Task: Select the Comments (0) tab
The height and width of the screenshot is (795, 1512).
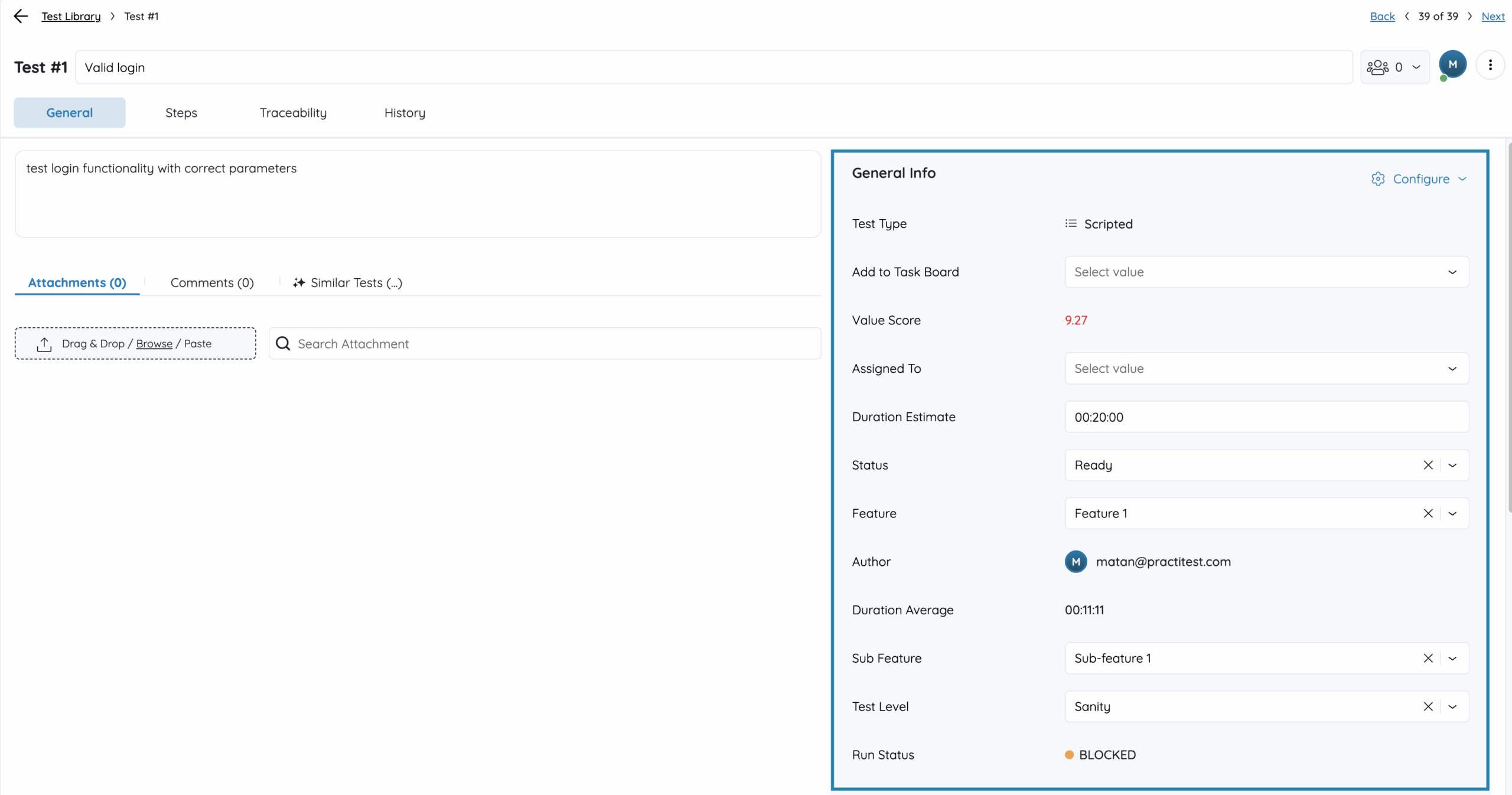Action: click(212, 283)
